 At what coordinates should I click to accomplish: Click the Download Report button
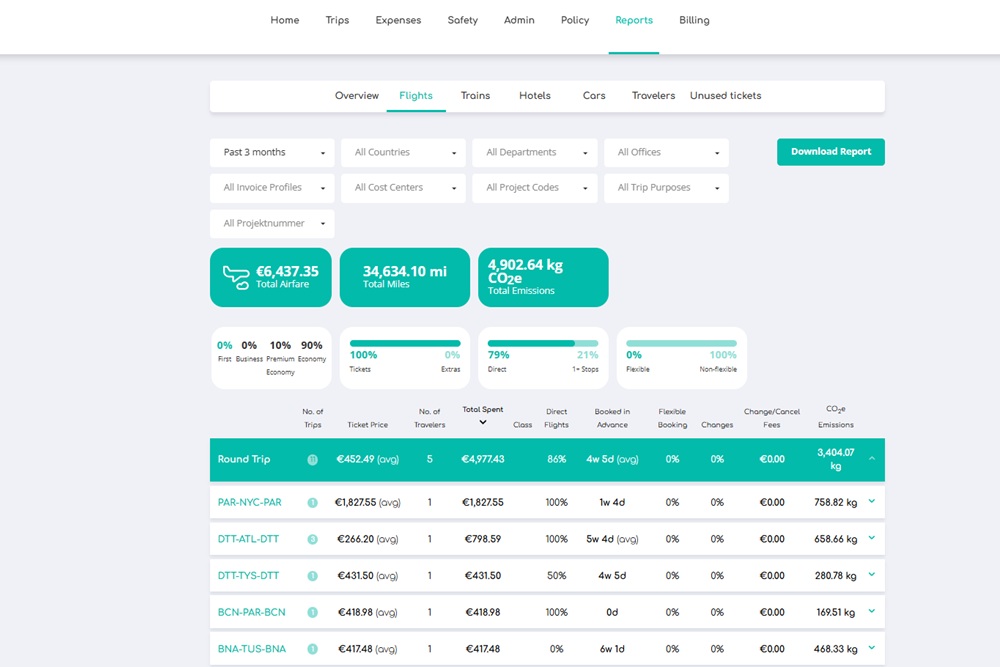pyautogui.click(x=830, y=152)
